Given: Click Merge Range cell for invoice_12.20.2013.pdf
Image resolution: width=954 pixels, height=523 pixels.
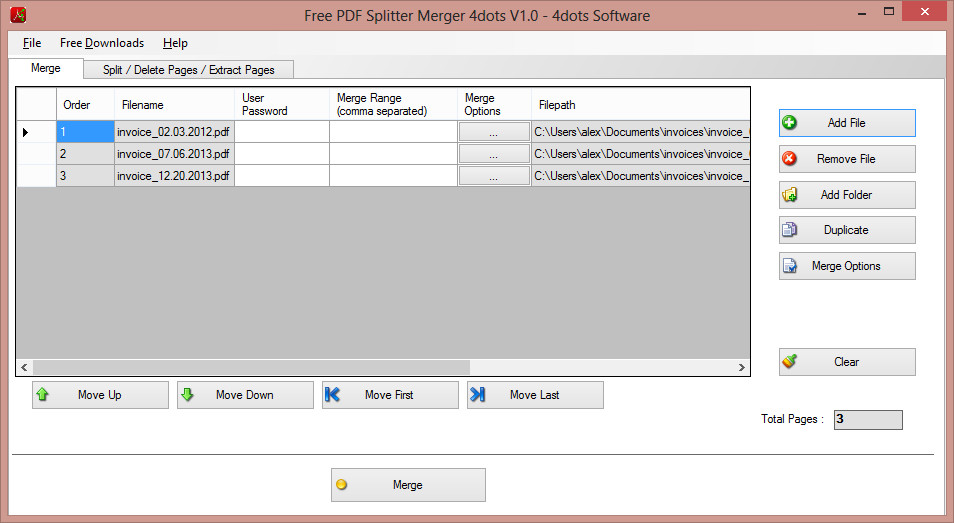Looking at the screenshot, I should pyautogui.click(x=394, y=176).
